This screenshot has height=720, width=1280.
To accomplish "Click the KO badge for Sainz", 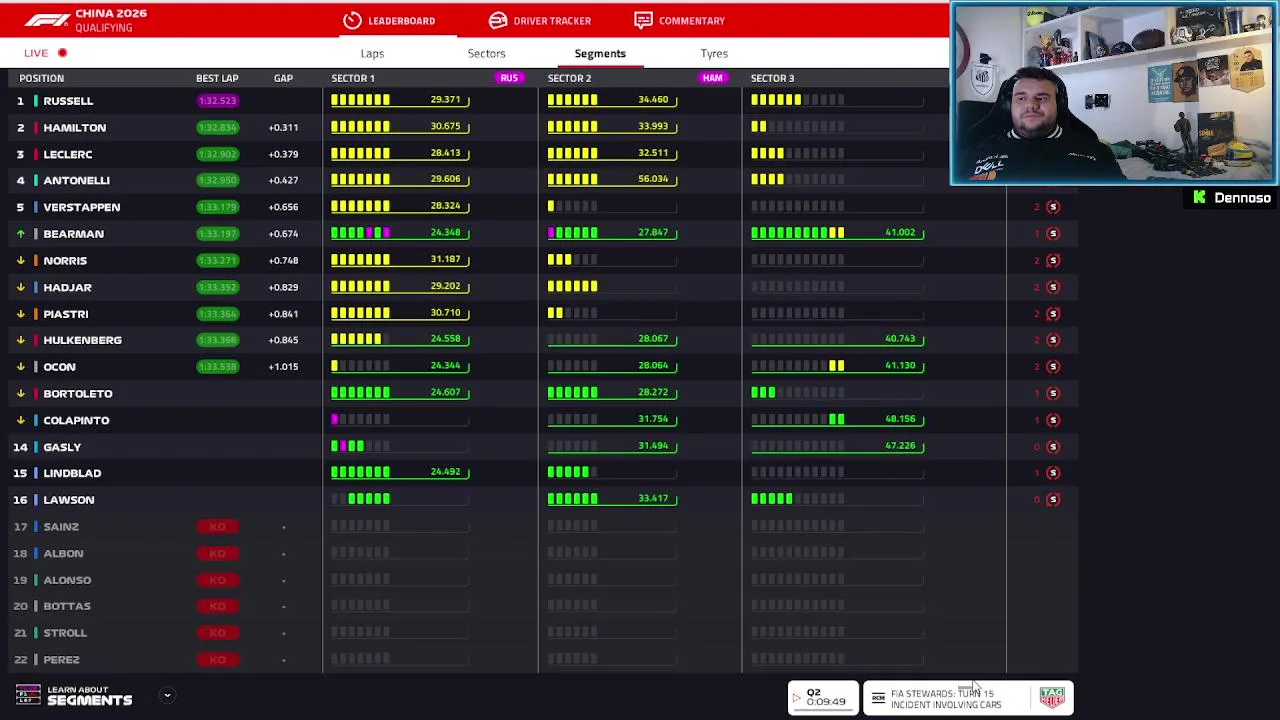I will point(217,527).
